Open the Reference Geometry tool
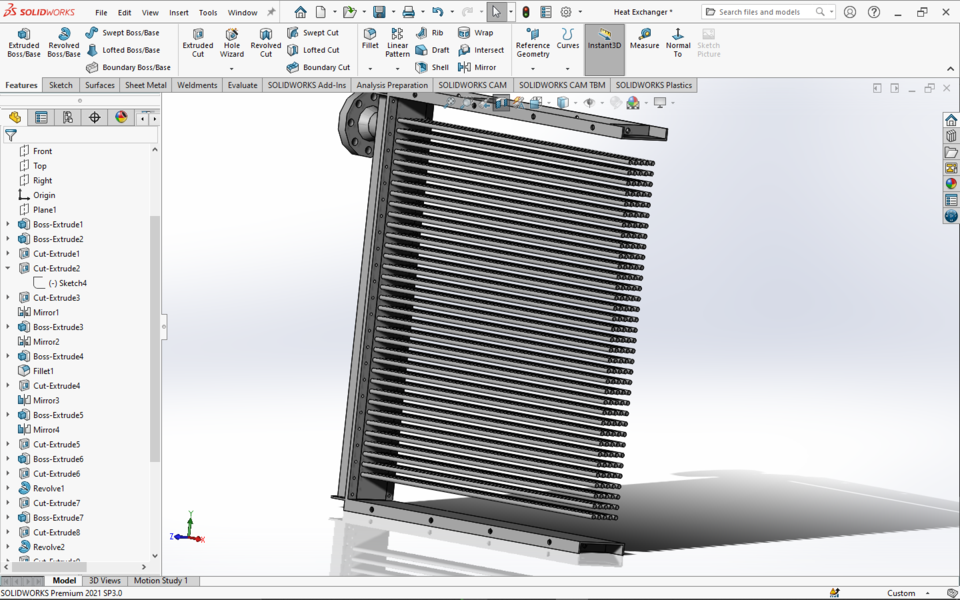This screenshot has width=960, height=600. click(531, 44)
